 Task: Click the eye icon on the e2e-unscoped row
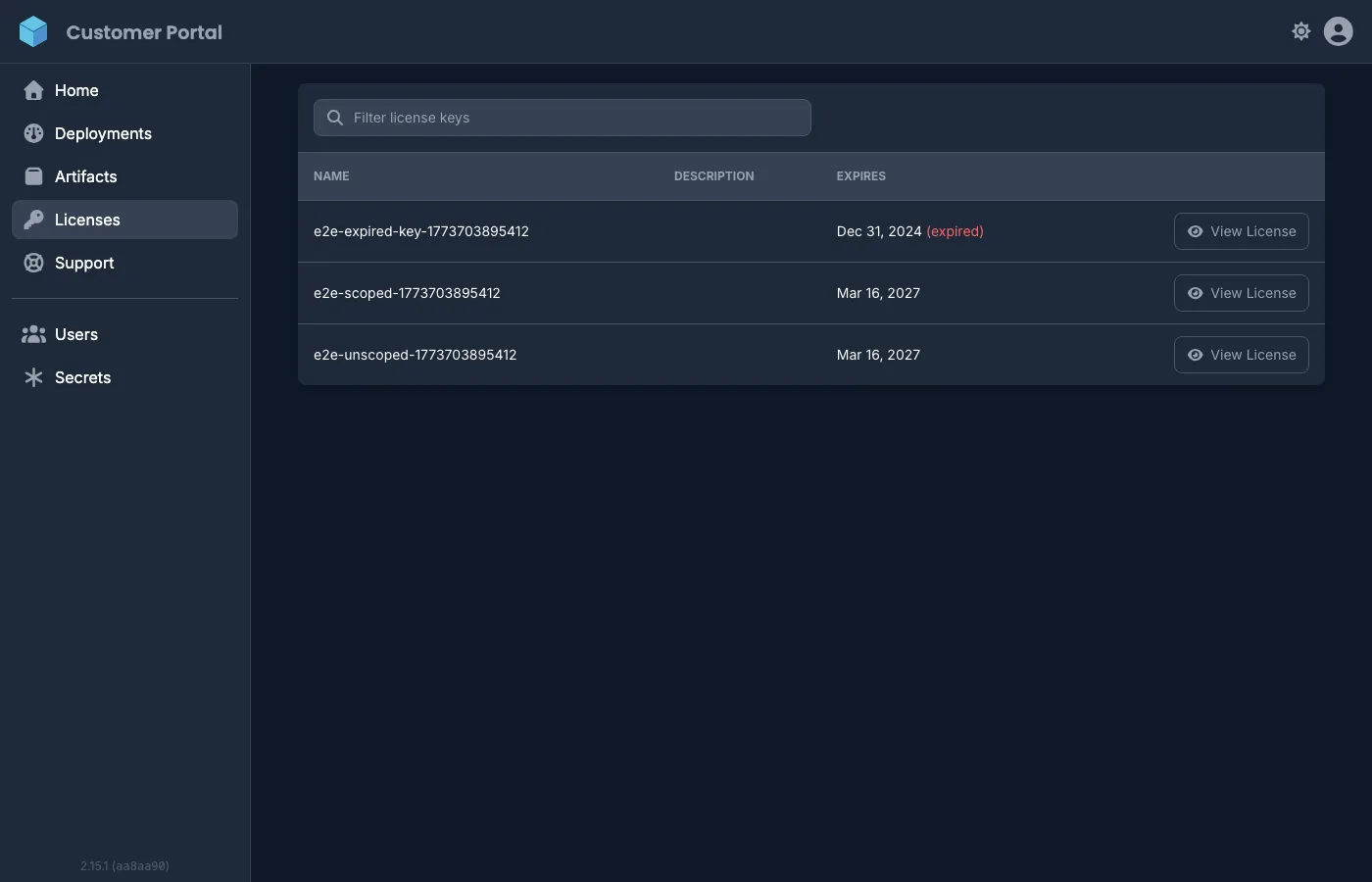[x=1195, y=354]
